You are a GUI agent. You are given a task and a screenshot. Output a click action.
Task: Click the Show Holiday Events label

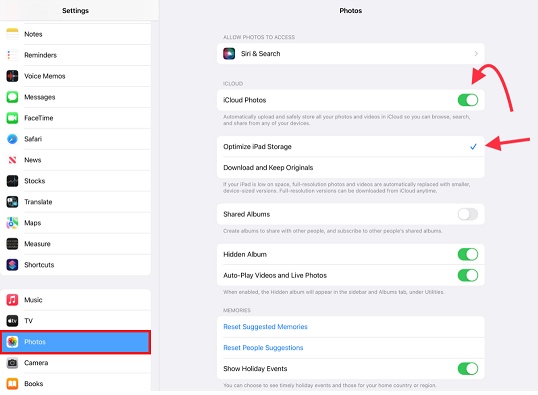(255, 369)
